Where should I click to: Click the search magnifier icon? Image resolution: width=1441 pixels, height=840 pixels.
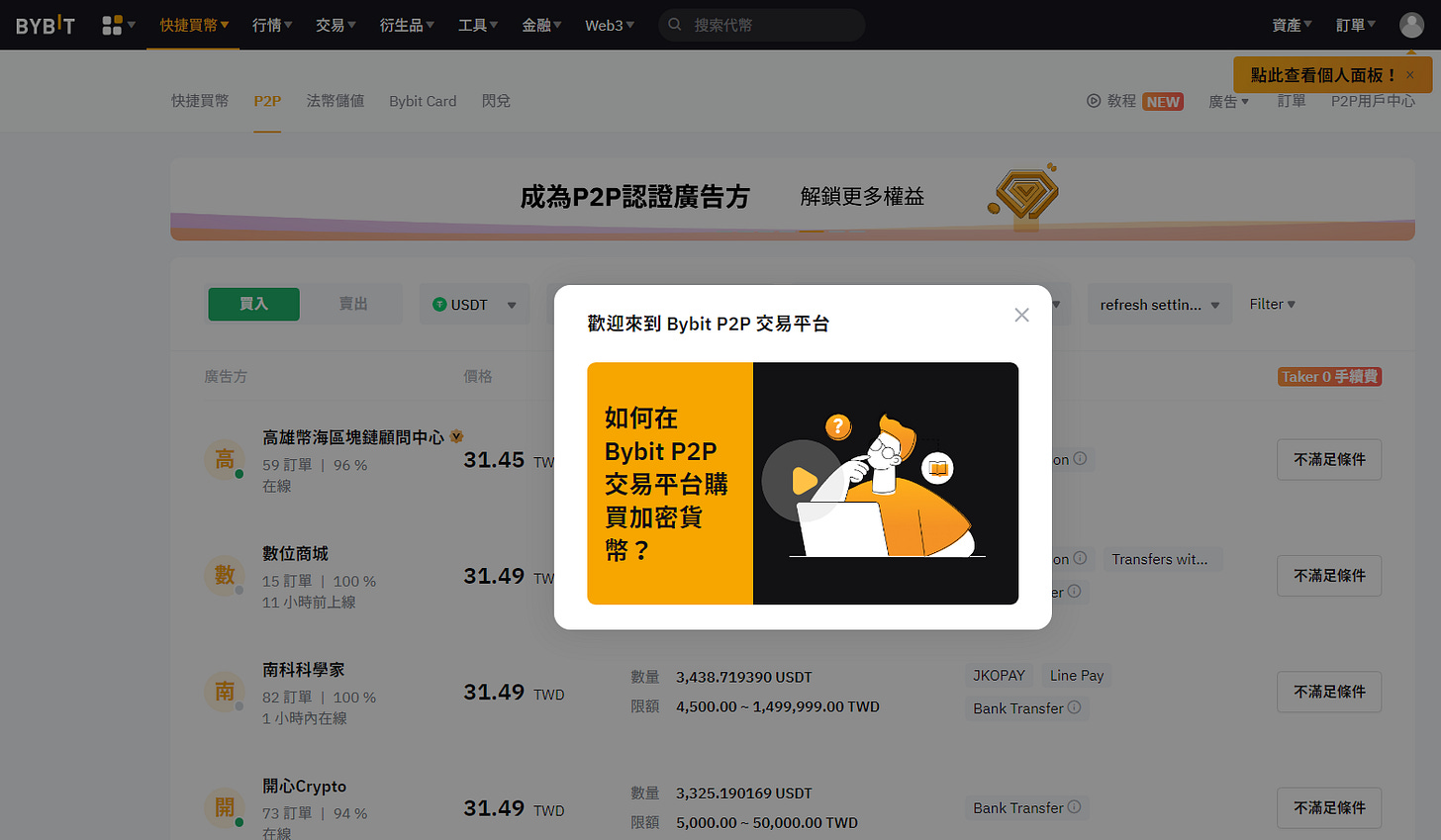675,25
